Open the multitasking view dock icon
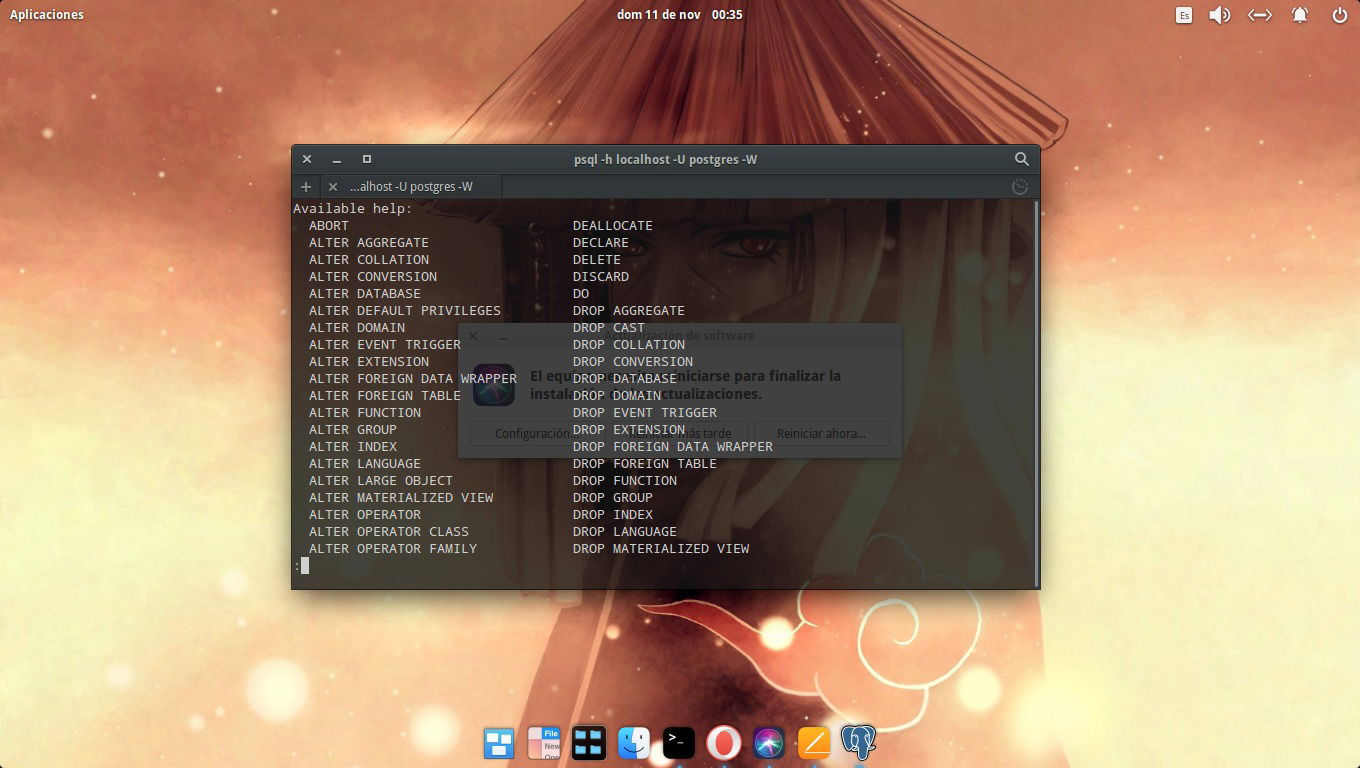The height and width of the screenshot is (768, 1360). [499, 743]
